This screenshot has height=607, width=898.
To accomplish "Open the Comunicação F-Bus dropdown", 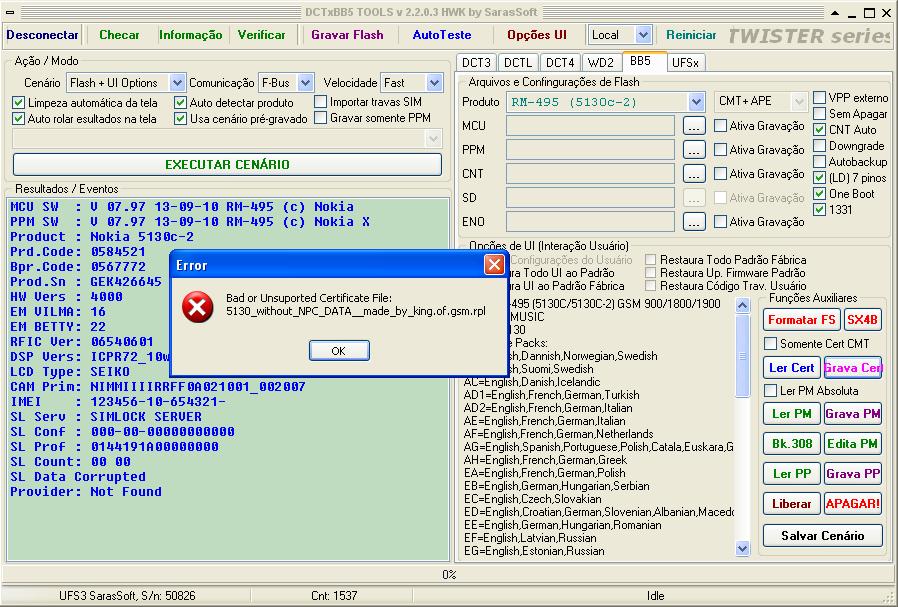I will pos(305,82).
